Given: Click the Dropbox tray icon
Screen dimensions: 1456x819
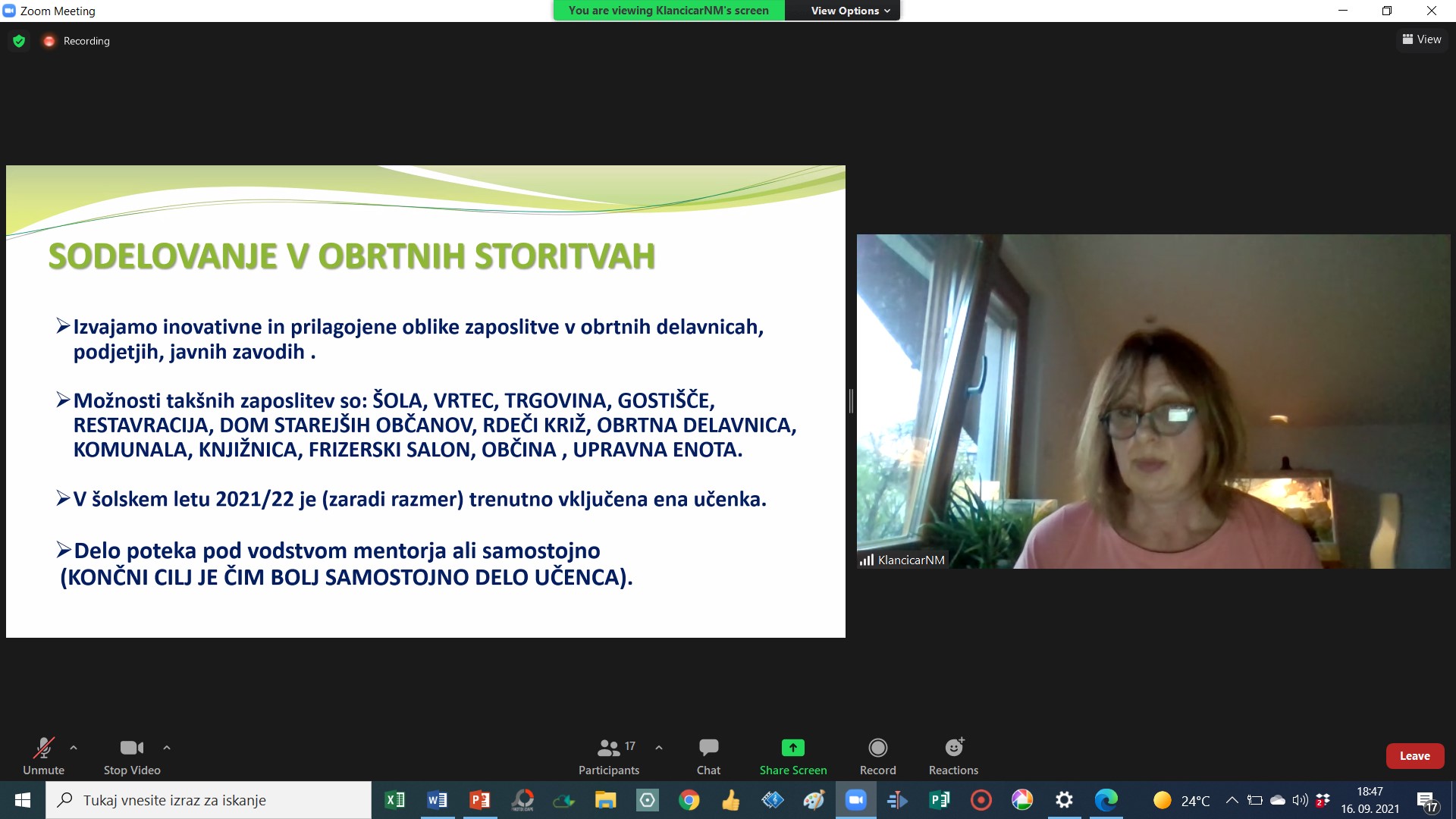Looking at the screenshot, I should pos(1323,800).
